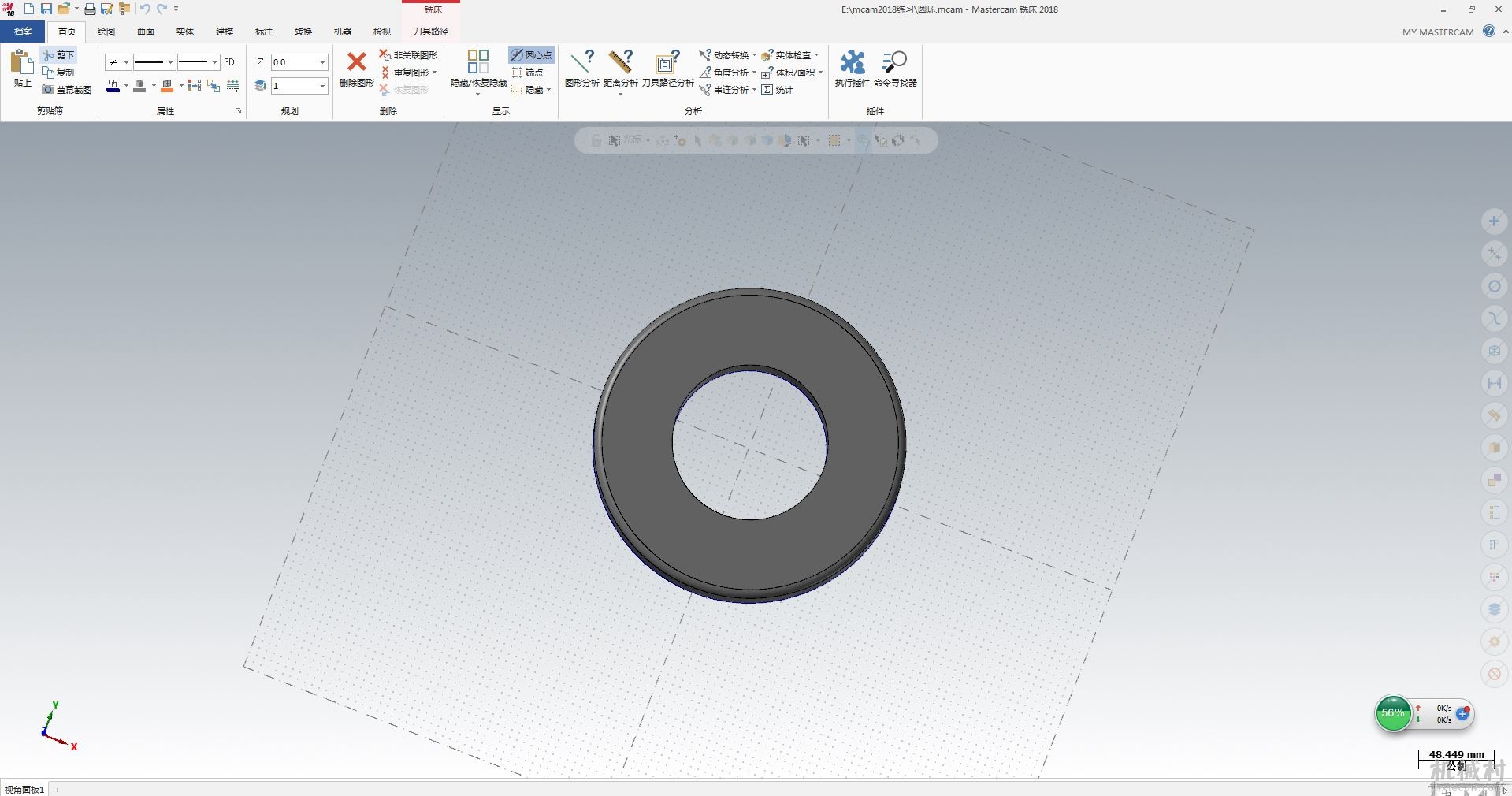Open level number dropdown
Screen dimensions: 1512x796
coord(322,86)
